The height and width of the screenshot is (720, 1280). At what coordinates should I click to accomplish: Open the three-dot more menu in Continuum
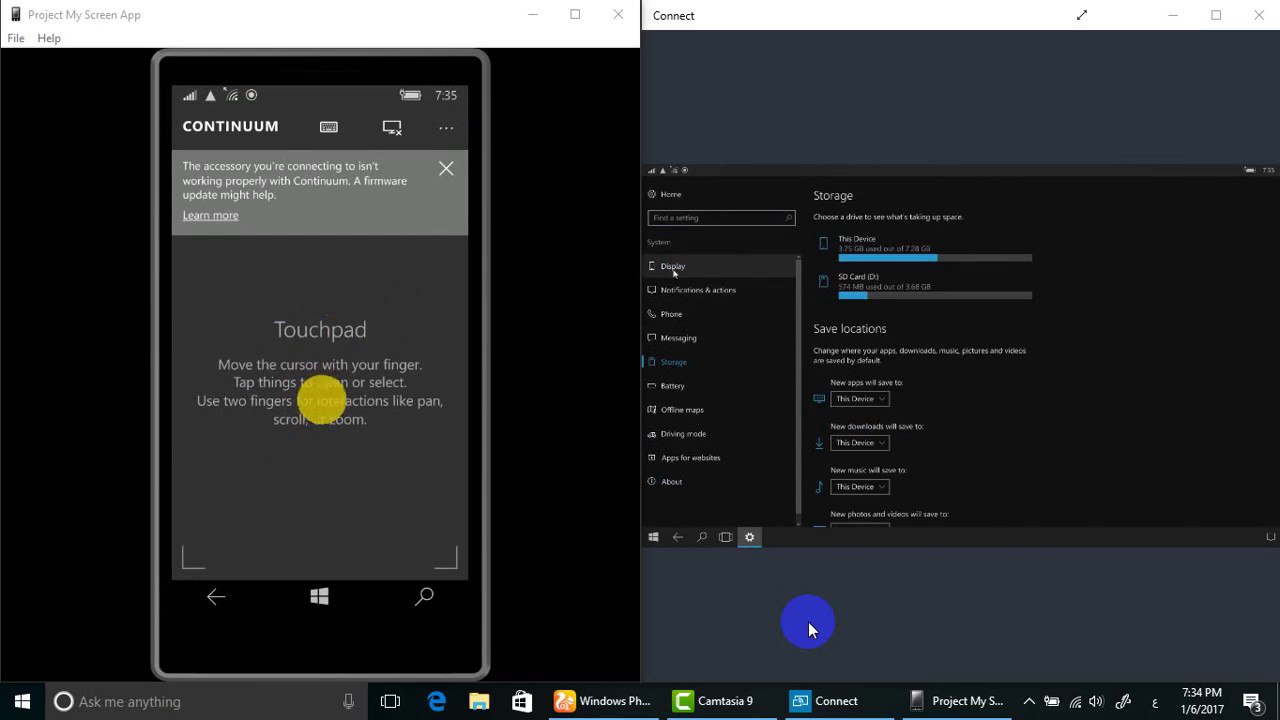tap(446, 127)
